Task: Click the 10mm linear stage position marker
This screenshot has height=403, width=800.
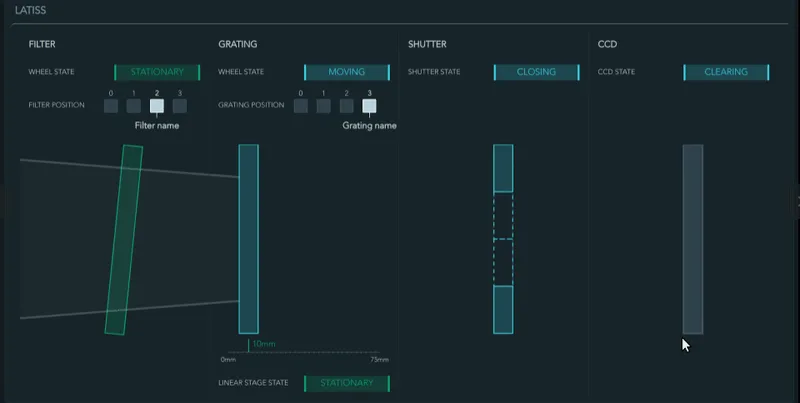Action: point(262,344)
